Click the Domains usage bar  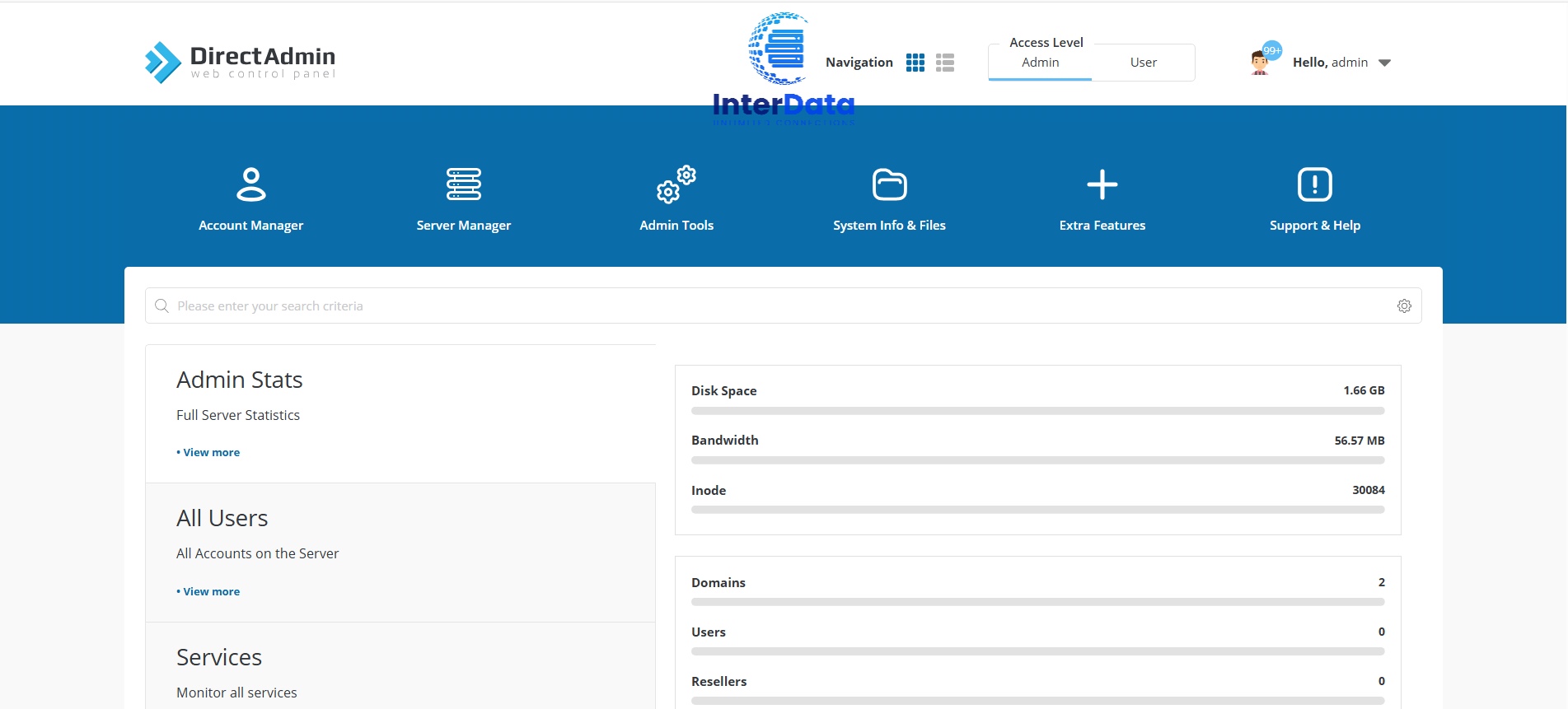(x=1037, y=602)
